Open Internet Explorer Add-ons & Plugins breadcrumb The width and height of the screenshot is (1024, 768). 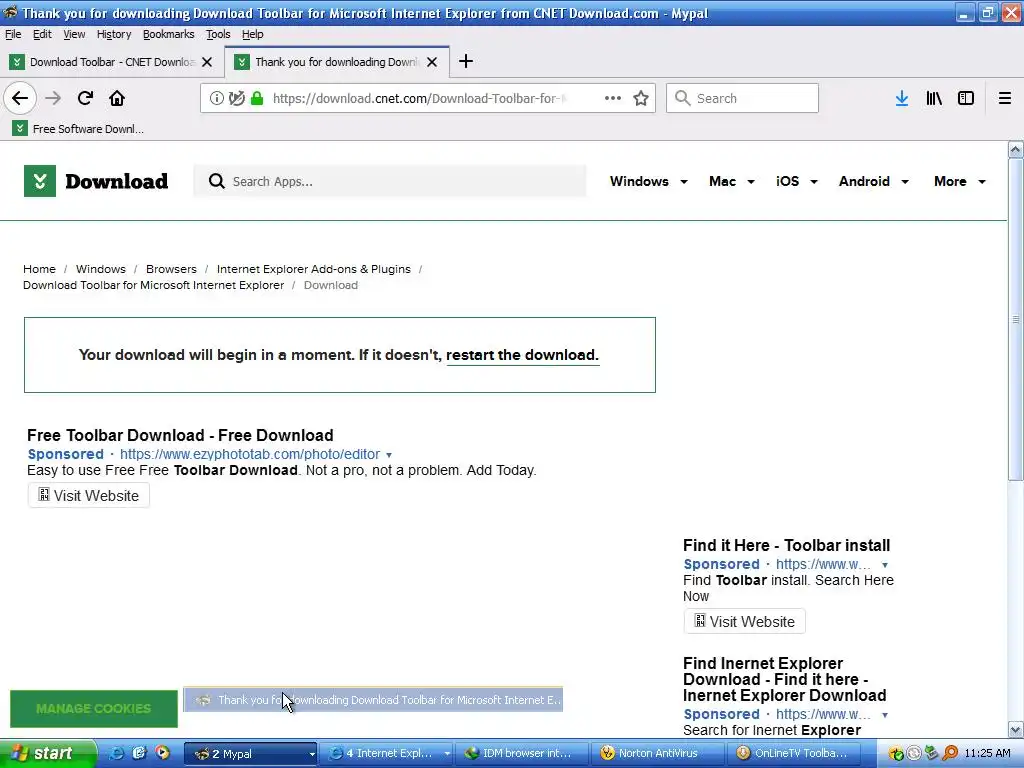coord(313,269)
